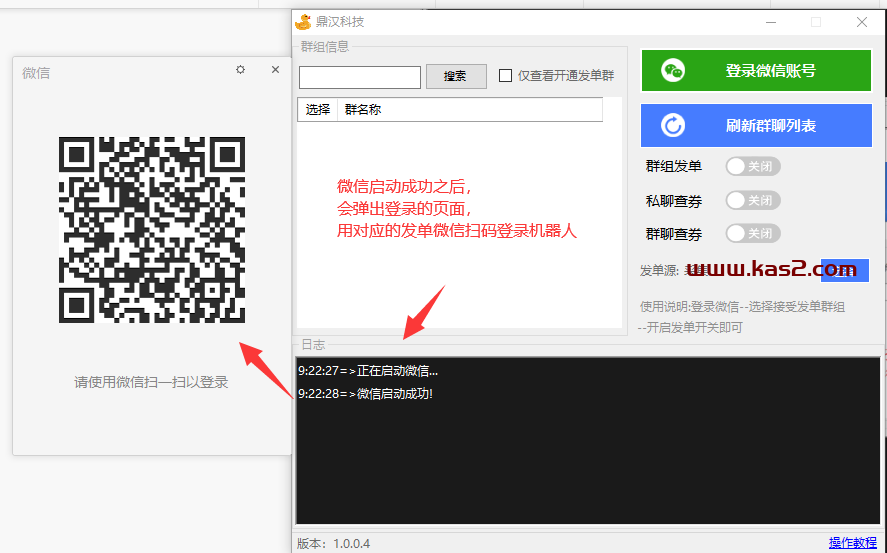Viewport: 887px width, 553px height.
Task: Click log entry 微信启动成功!
Action: click(x=365, y=394)
